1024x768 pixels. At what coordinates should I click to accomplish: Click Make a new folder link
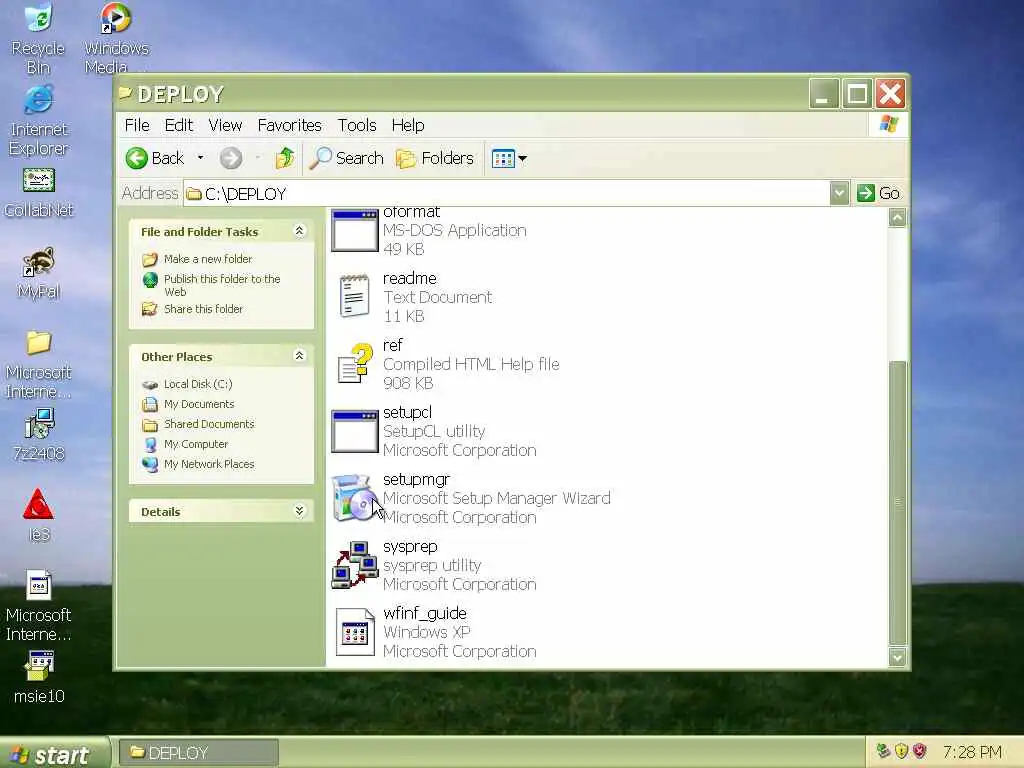208,259
